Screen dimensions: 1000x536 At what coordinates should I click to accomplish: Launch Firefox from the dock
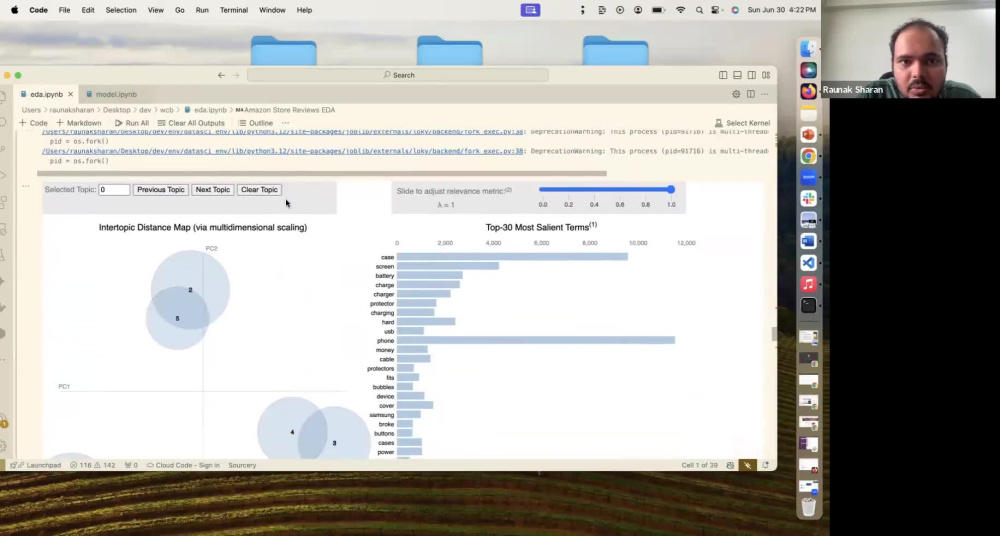tap(808, 91)
